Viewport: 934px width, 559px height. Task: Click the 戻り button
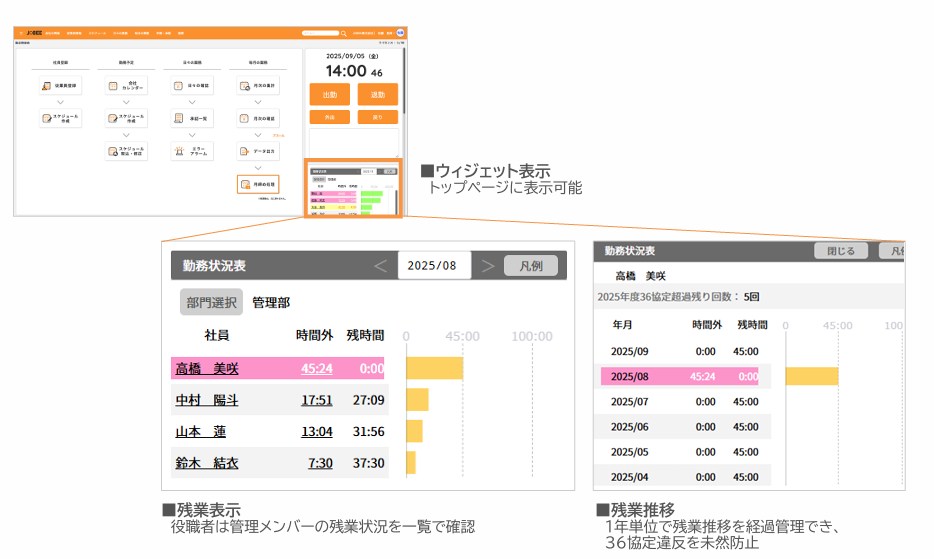pyautogui.click(x=378, y=117)
